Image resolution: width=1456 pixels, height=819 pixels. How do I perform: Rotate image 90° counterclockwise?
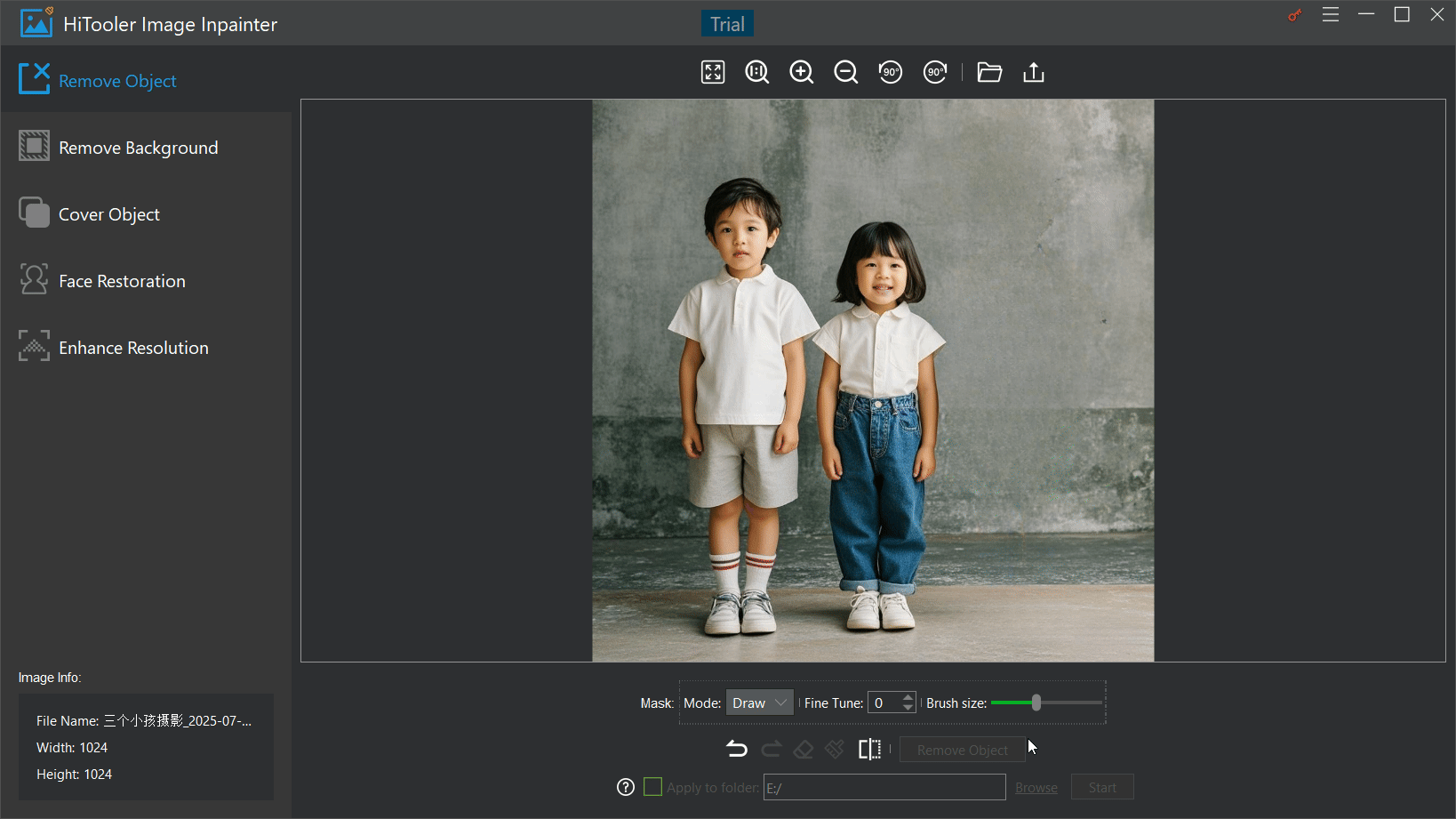click(891, 72)
